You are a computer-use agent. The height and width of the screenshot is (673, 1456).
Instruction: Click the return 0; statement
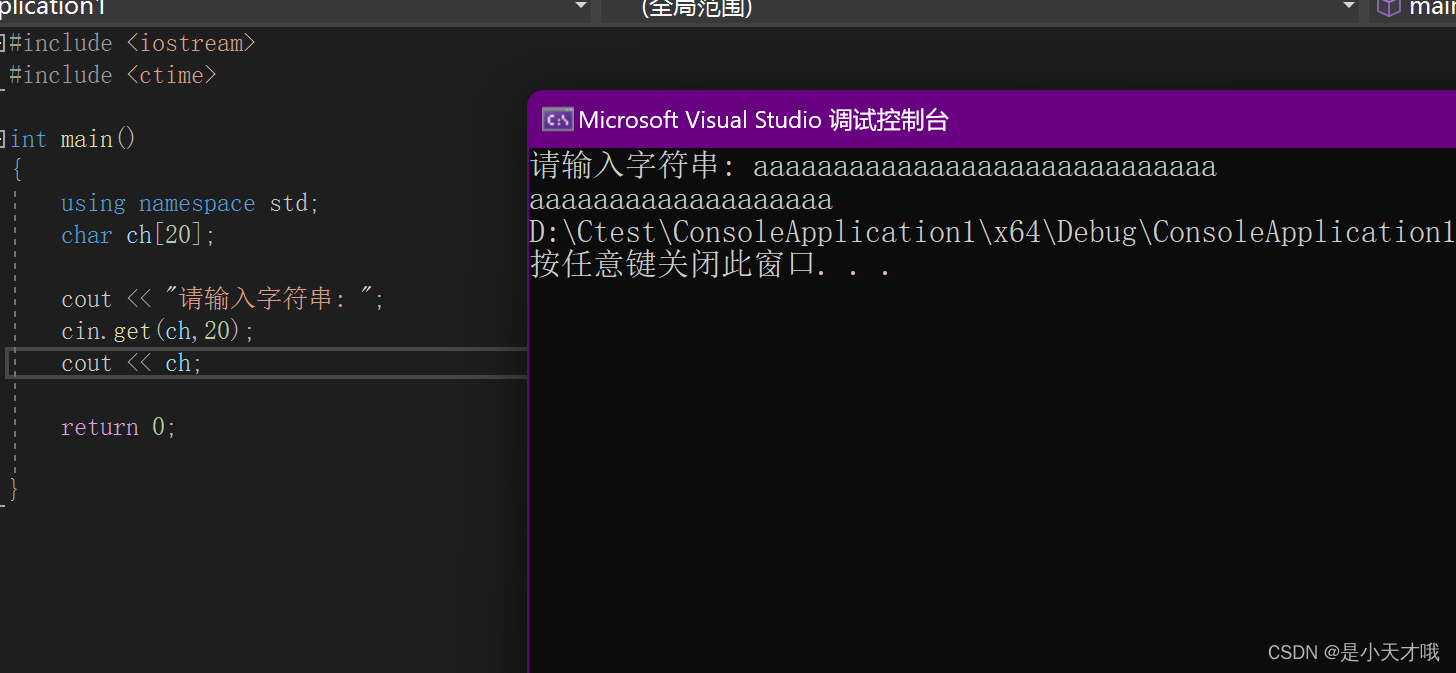[x=117, y=426]
